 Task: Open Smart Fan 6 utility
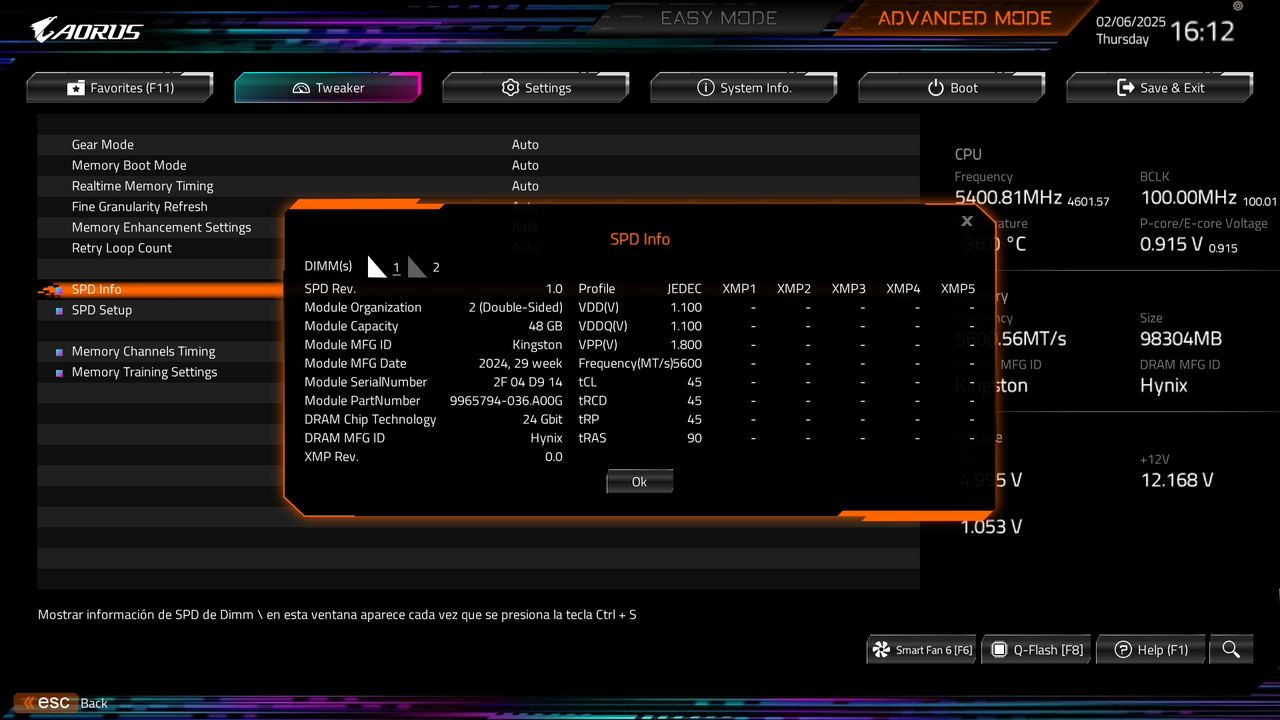tap(922, 650)
